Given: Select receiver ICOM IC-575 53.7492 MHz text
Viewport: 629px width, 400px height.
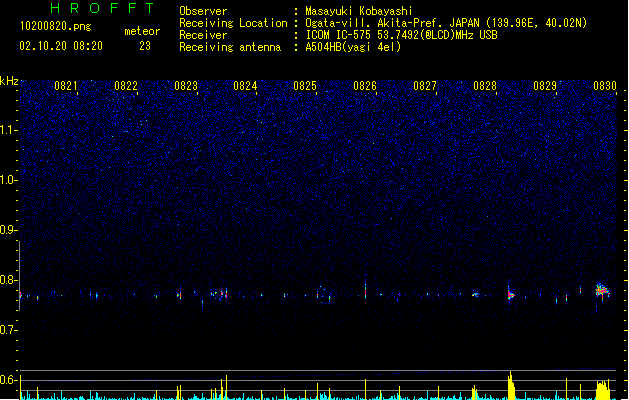Looking at the screenshot, I should point(402,35).
